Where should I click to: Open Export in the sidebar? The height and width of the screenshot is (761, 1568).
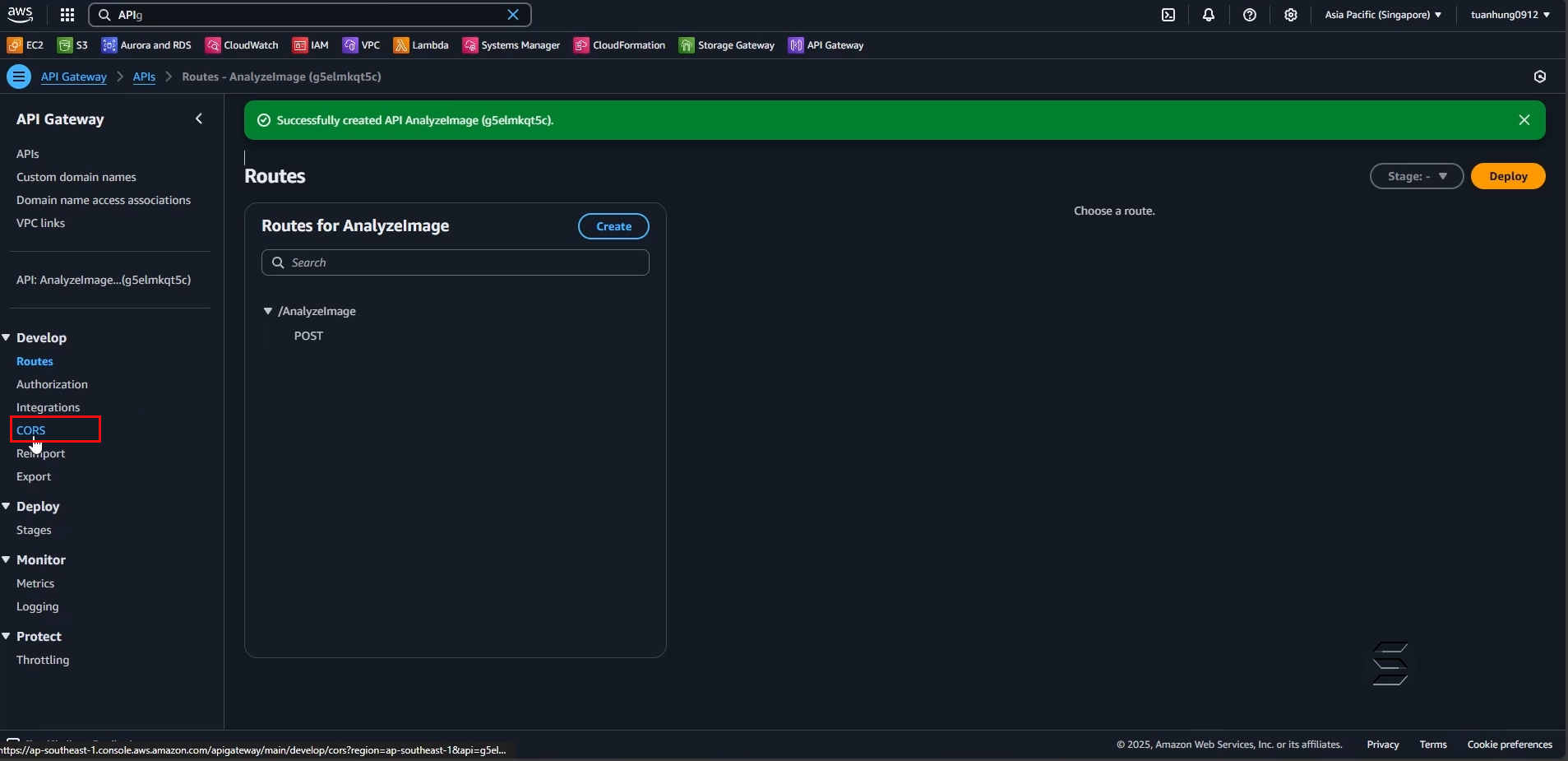(x=34, y=476)
